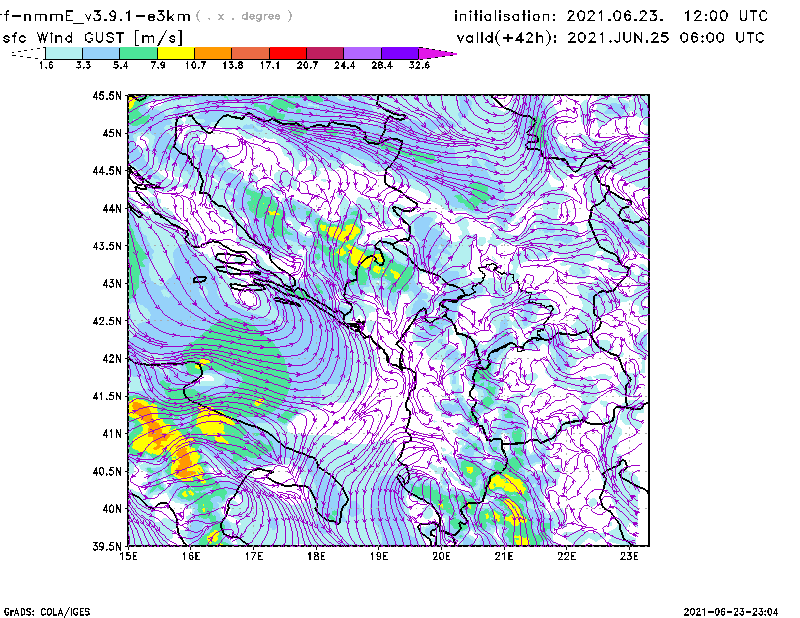Click the 44.5N latitude label

[107, 170]
